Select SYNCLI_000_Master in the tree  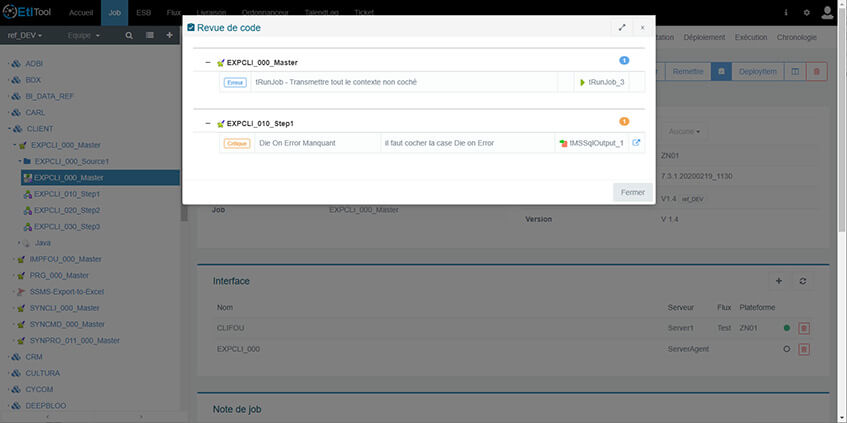coord(64,308)
